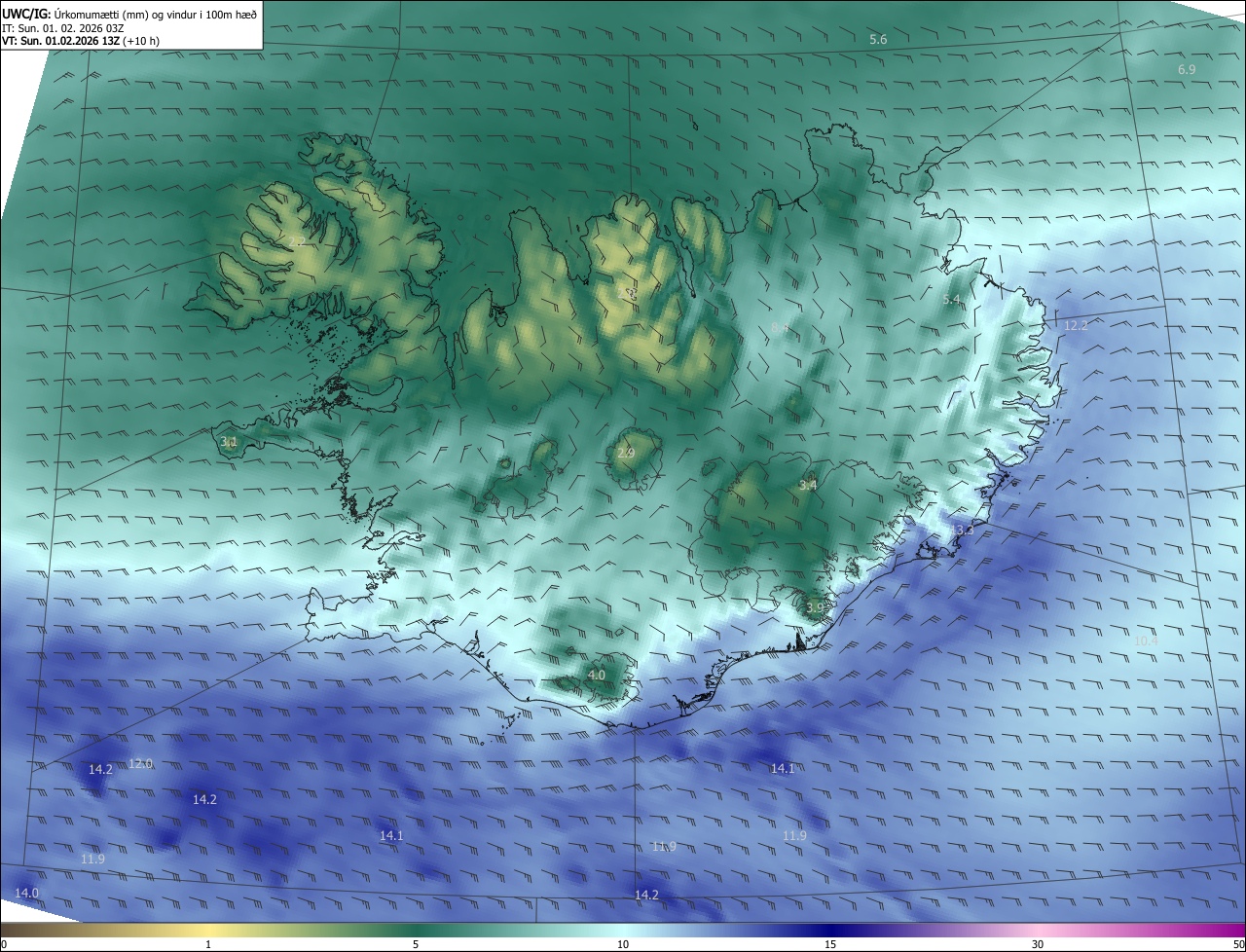Select the 3.1 value label
Image resolution: width=1246 pixels, height=952 pixels.
229,442
